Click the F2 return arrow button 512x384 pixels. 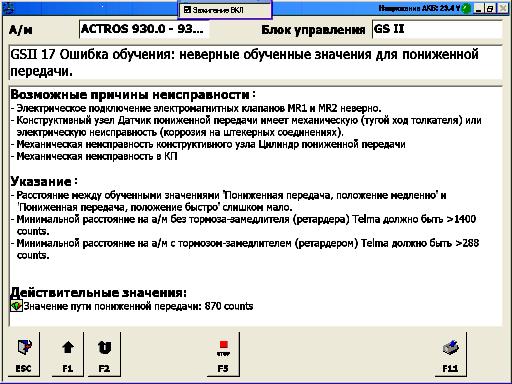tap(104, 355)
